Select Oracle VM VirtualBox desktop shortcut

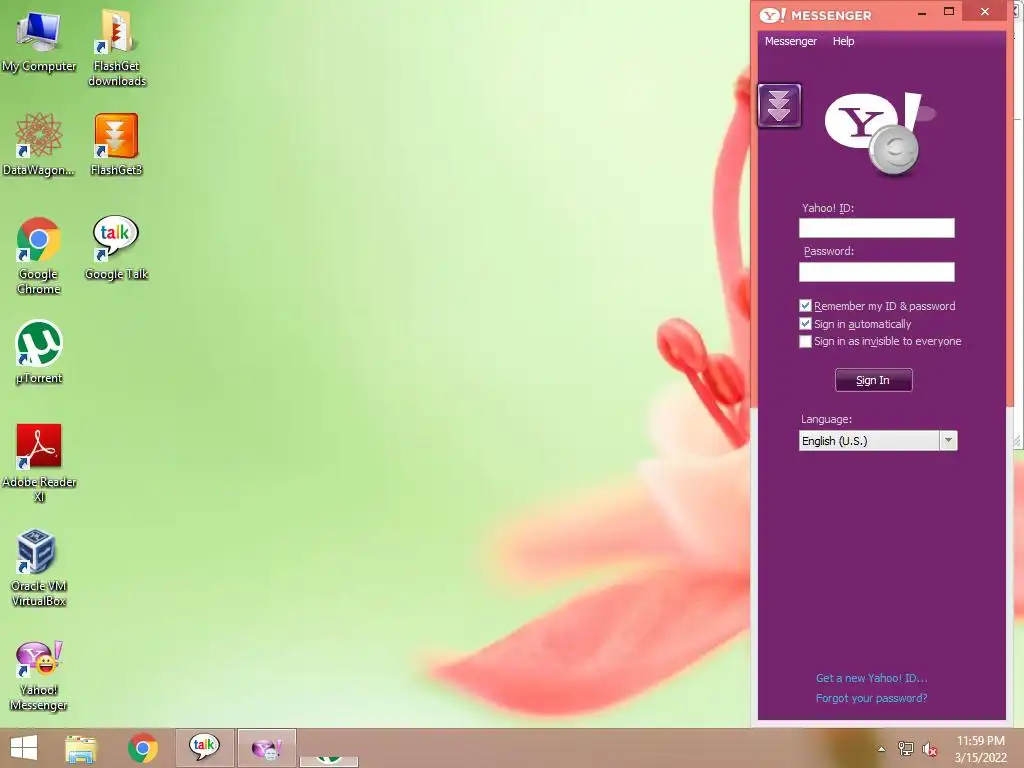39,567
